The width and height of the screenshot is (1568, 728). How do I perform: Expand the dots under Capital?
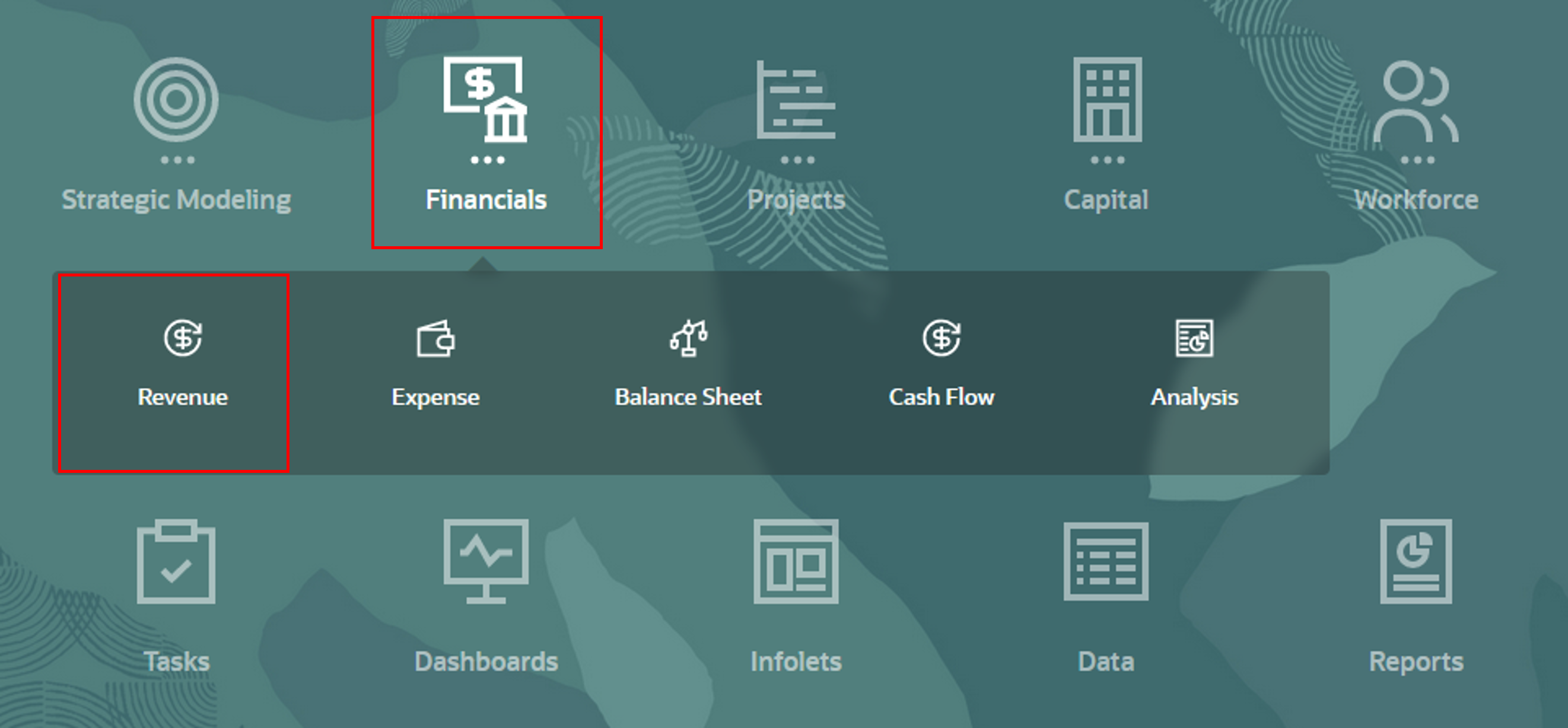point(1107,160)
